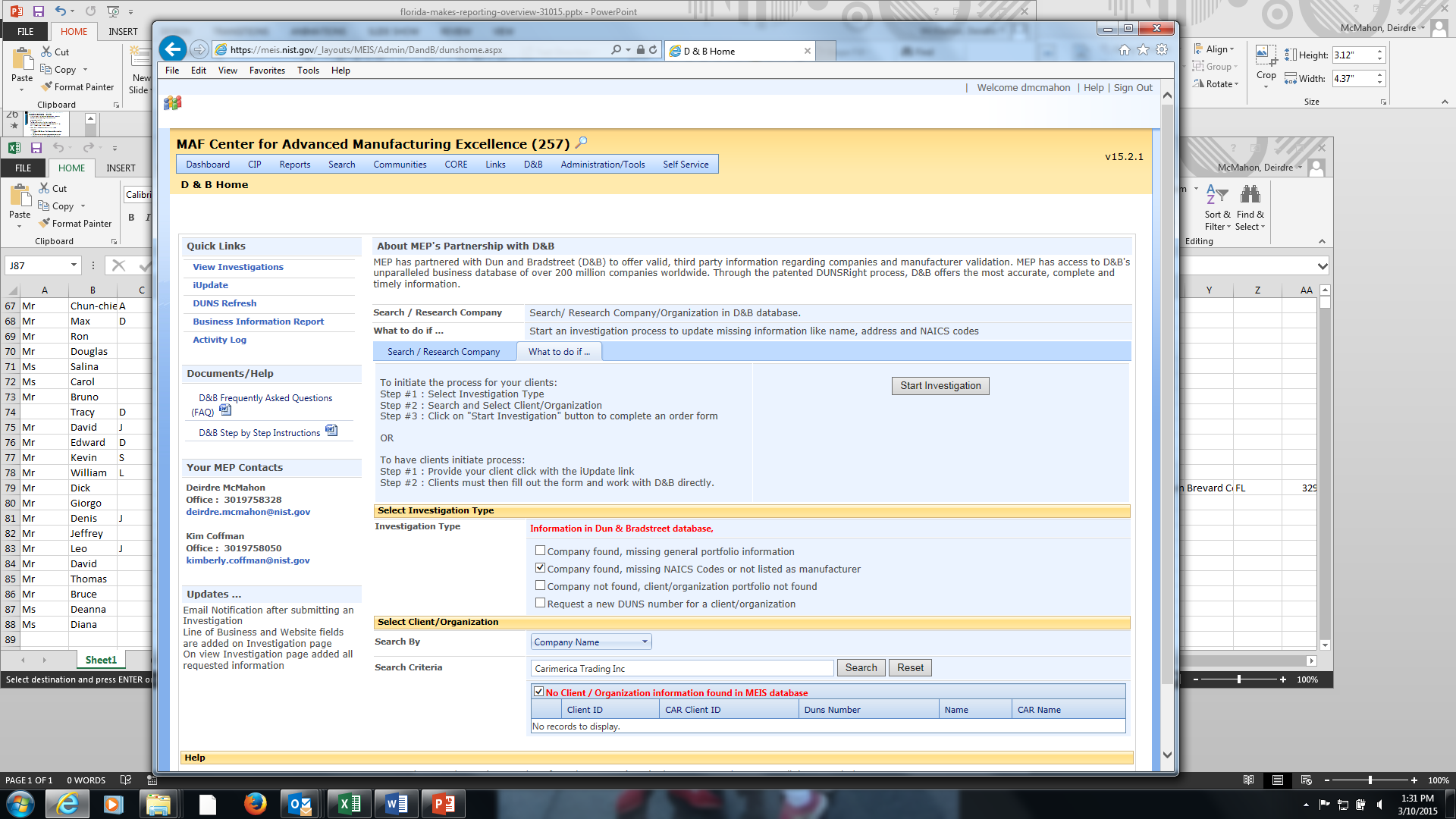The image size is (1456, 819).
Task: Click the Search Criteria text field
Action: [x=682, y=668]
